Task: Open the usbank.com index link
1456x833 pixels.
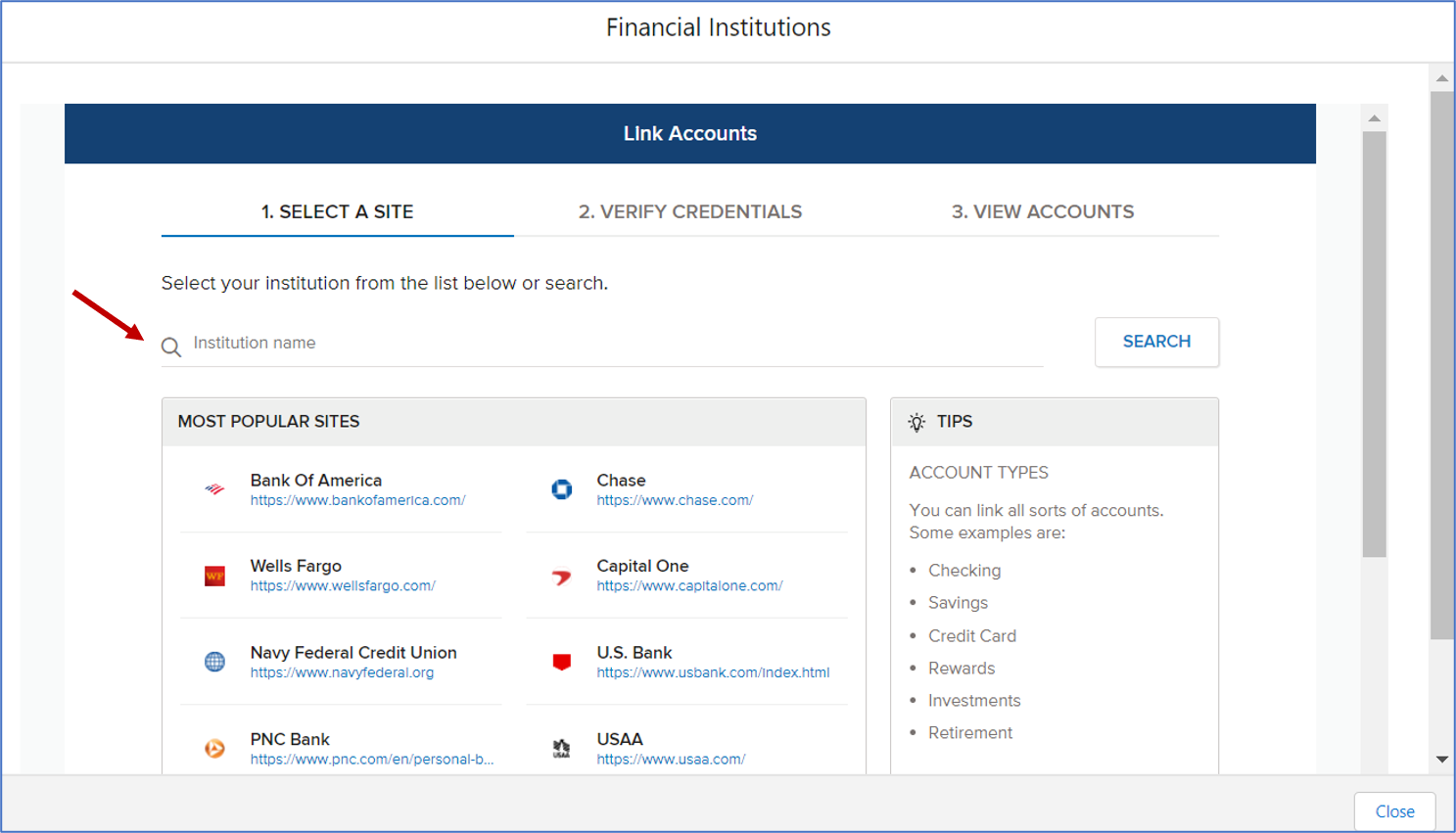Action: [713, 672]
